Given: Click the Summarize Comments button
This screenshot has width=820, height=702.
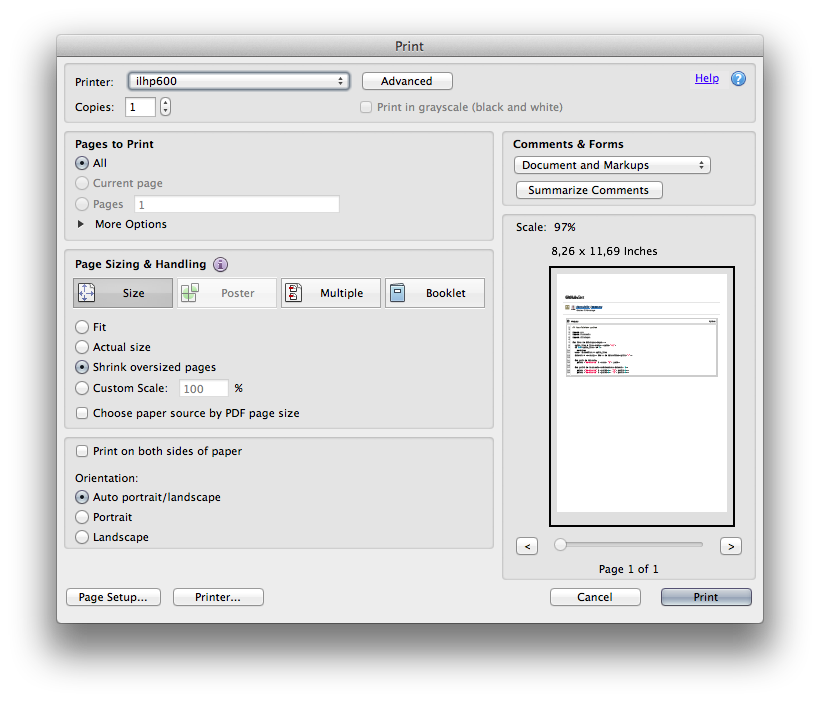Looking at the screenshot, I should 588,190.
